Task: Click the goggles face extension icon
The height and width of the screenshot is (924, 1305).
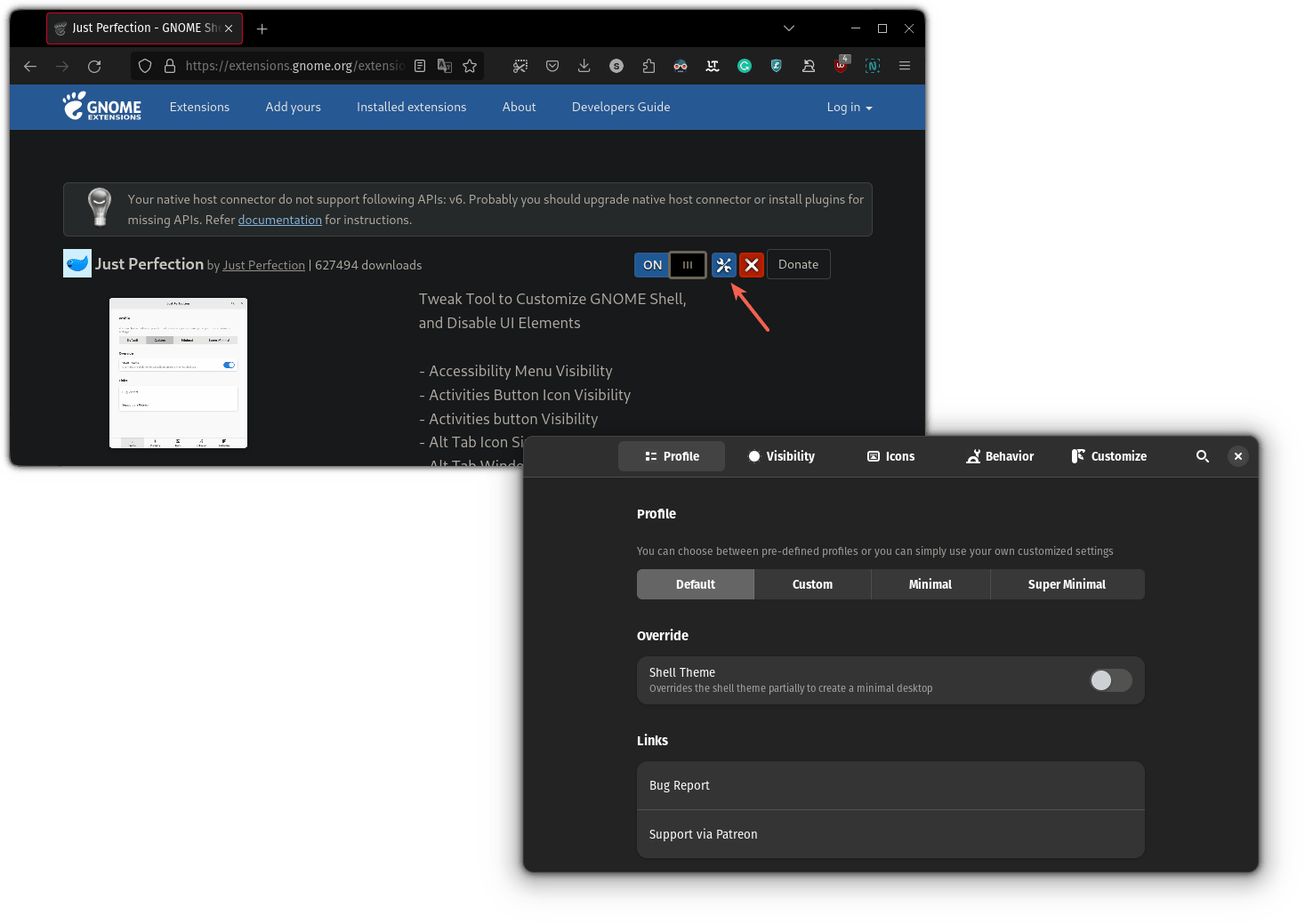Action: pyautogui.click(x=681, y=66)
